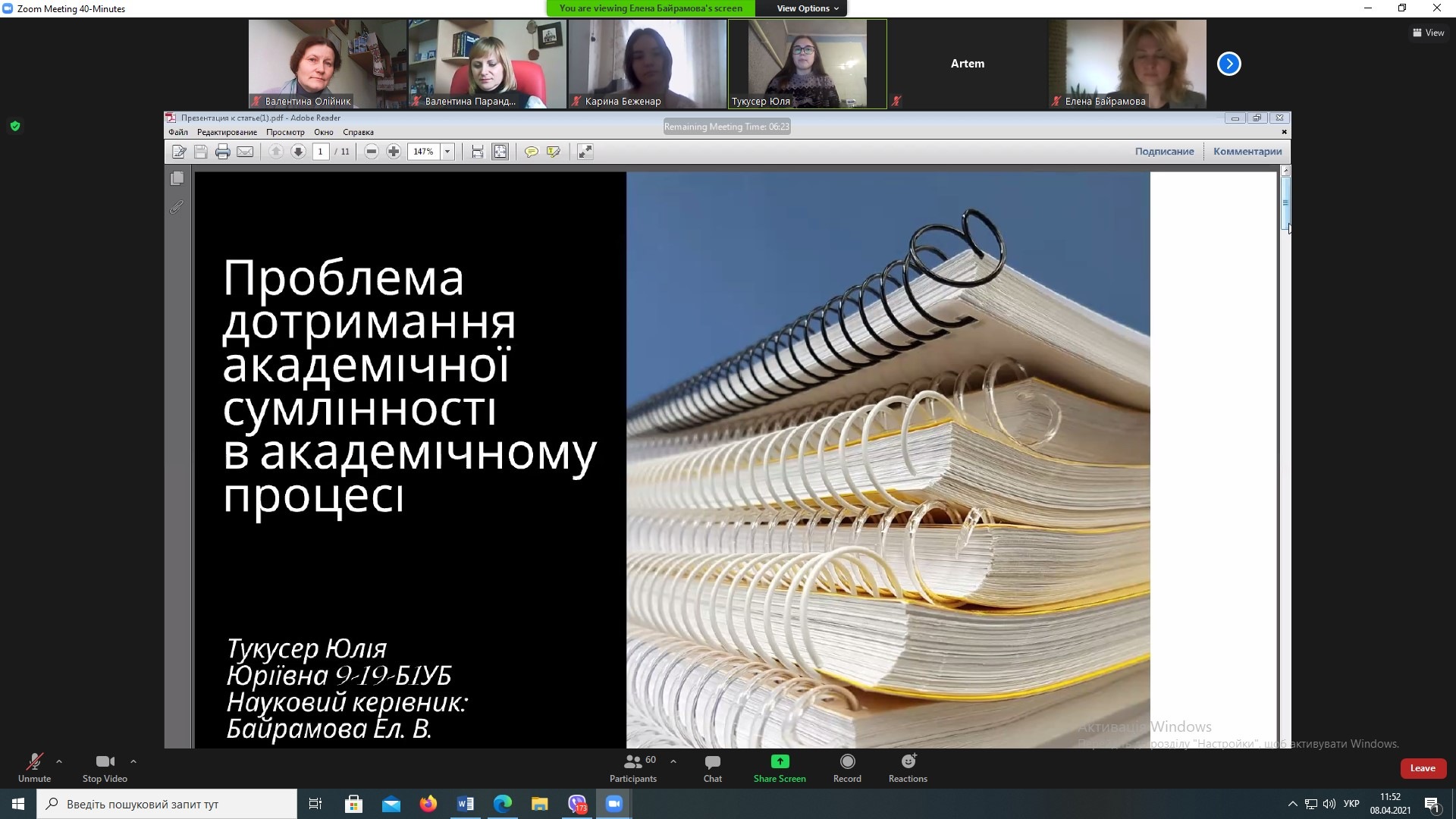Select Тукусер Юля video thumbnail
Viewport: 1456px width, 819px height.
coord(807,64)
